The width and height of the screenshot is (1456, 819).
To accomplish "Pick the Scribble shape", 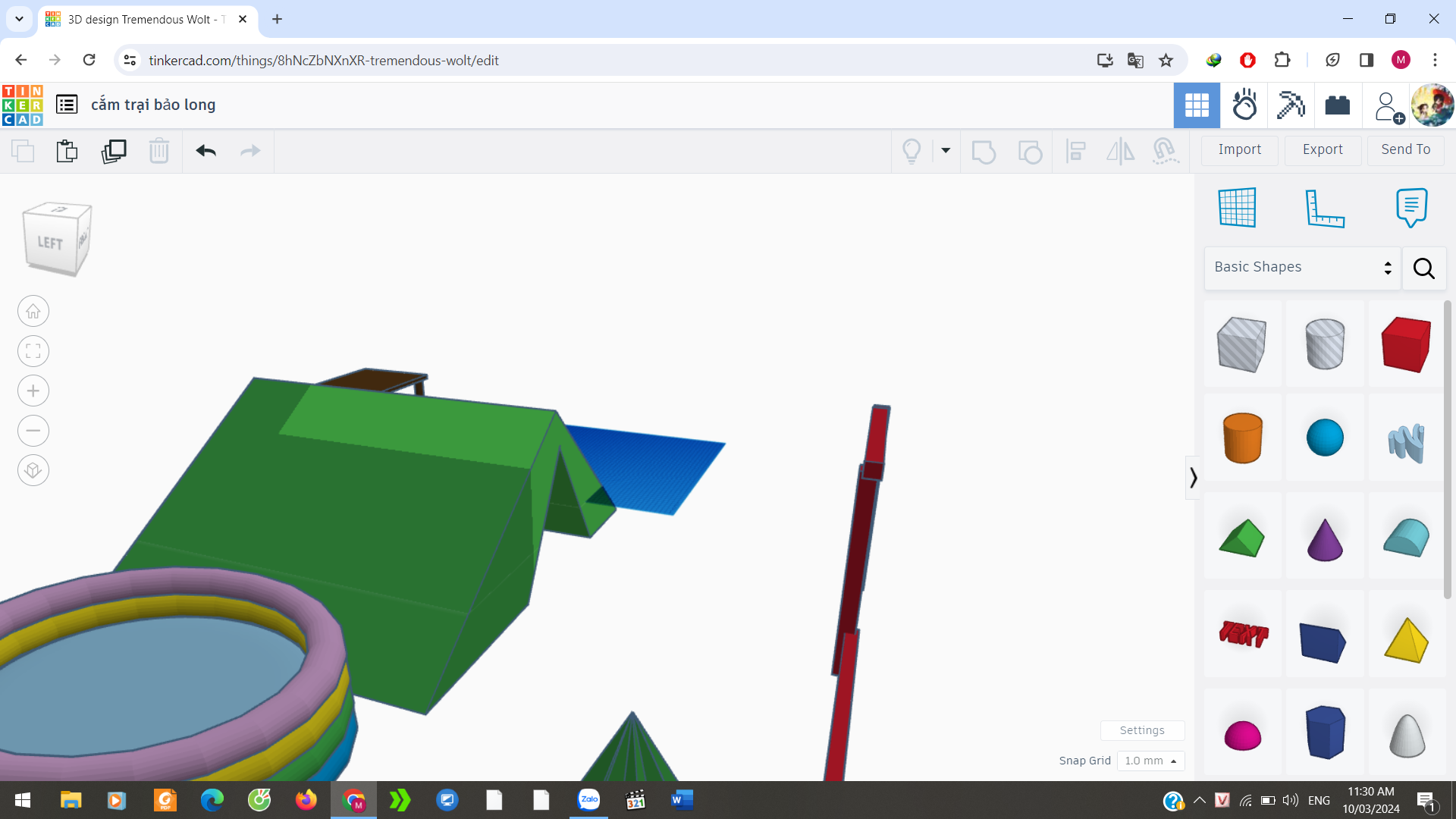I will (1406, 442).
